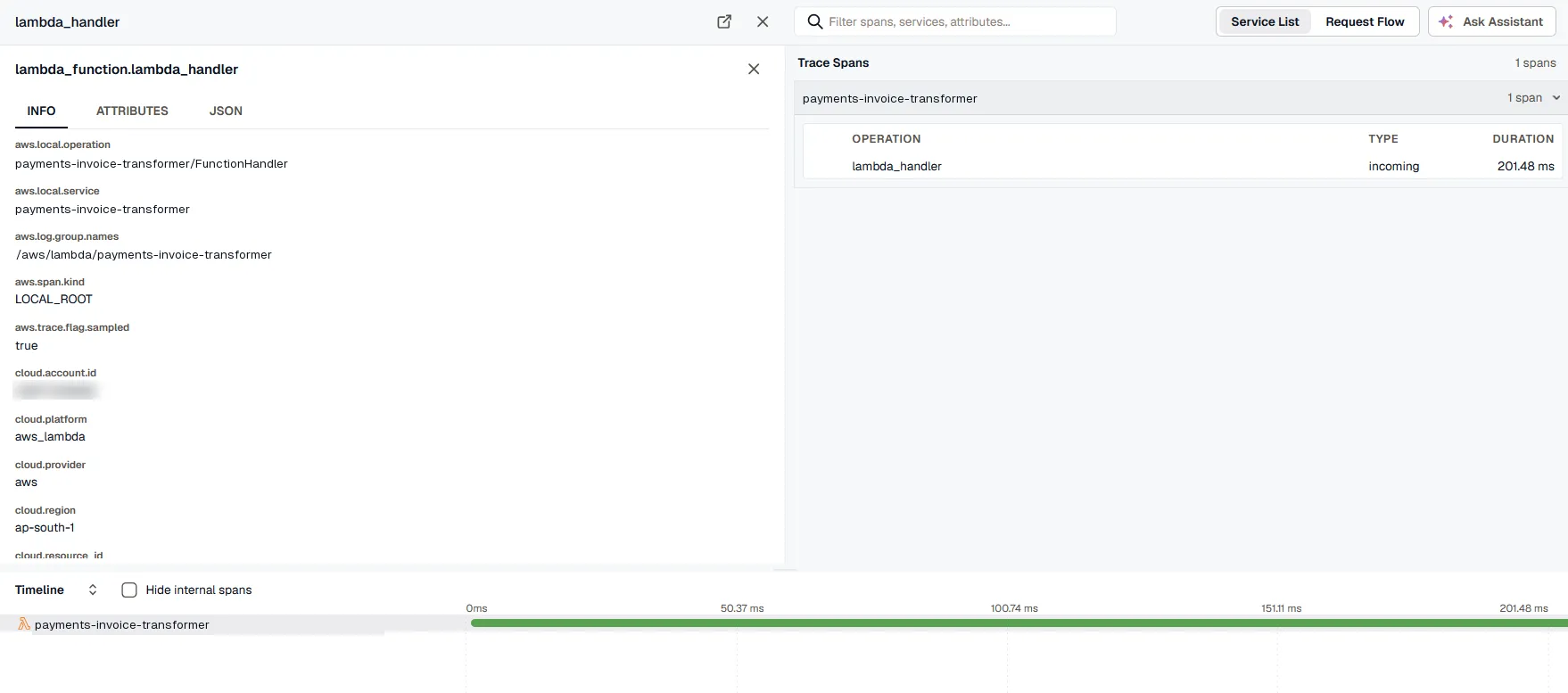Image resolution: width=1568 pixels, height=693 pixels.
Task: Click the green span bar in the timeline
Action: 1019,623
